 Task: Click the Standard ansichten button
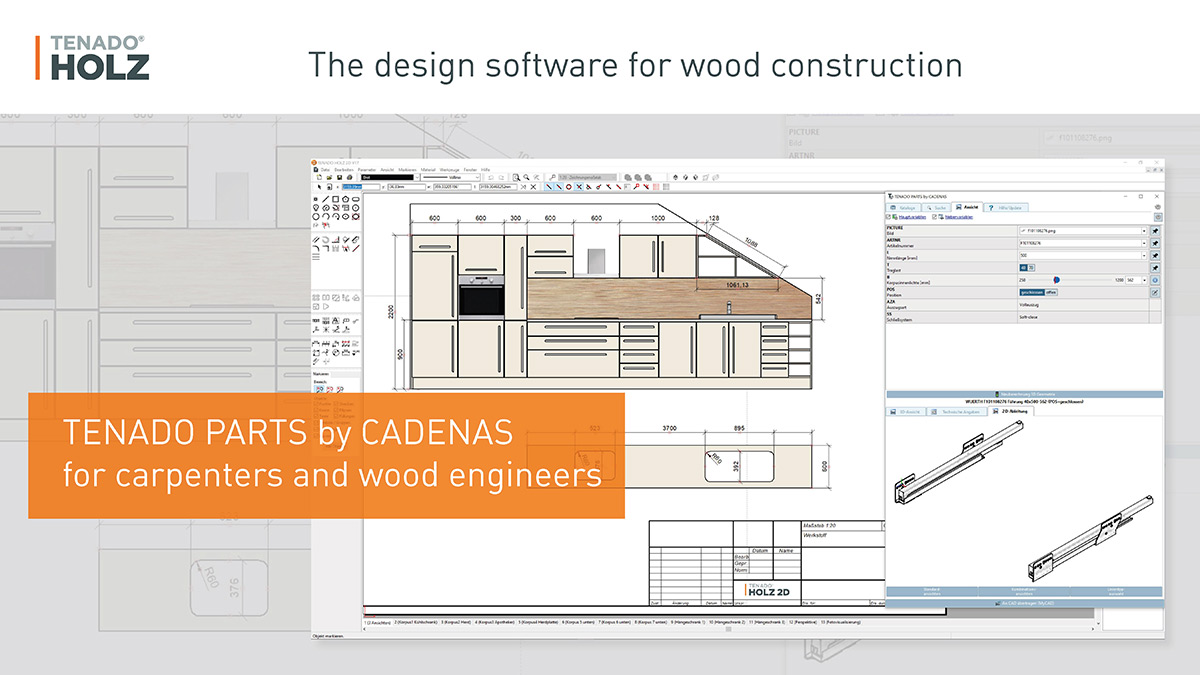(x=932, y=592)
